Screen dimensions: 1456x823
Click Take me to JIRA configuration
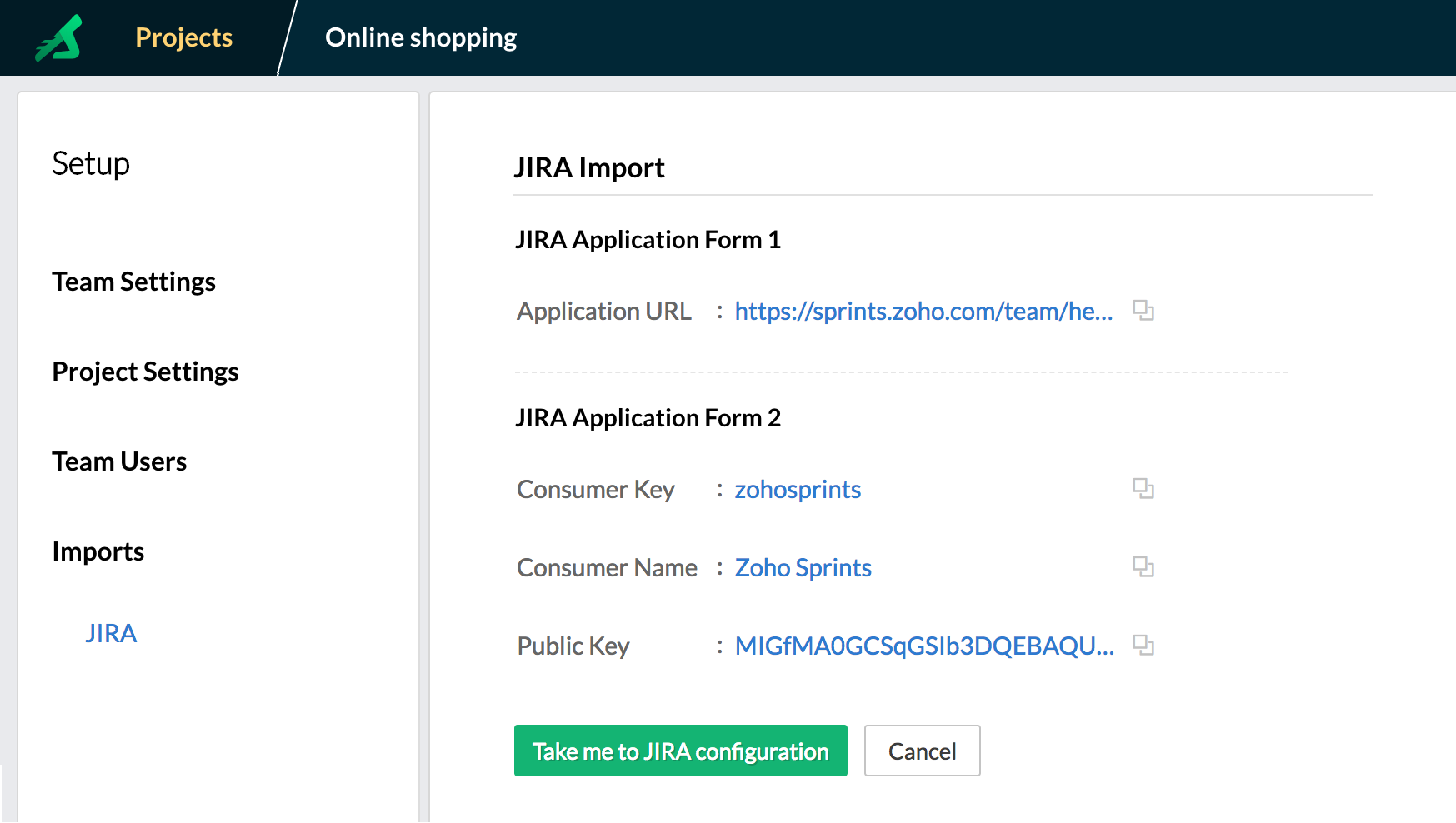pyautogui.click(x=680, y=751)
